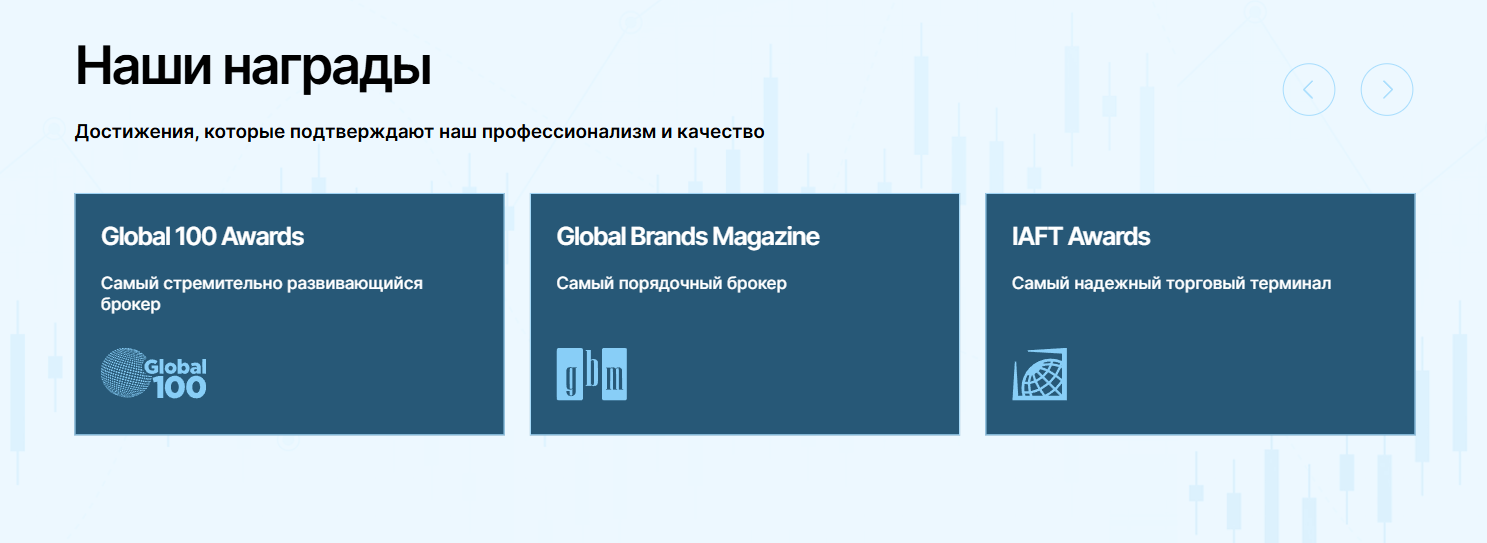
Task: Select text 'Самый надежный торговый терминал'
Action: click(1171, 283)
